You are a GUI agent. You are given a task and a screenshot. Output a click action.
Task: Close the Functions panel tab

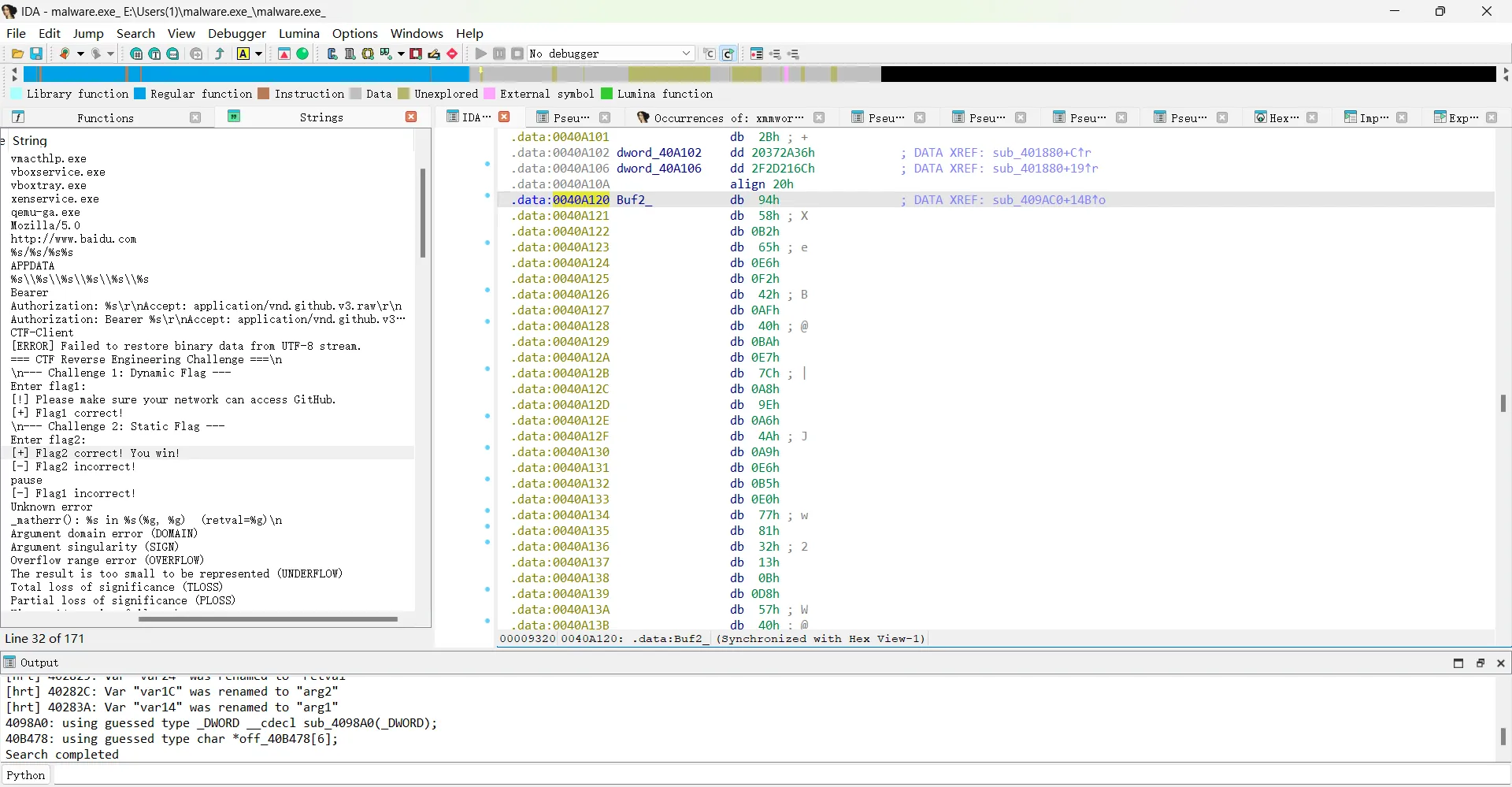(x=195, y=117)
